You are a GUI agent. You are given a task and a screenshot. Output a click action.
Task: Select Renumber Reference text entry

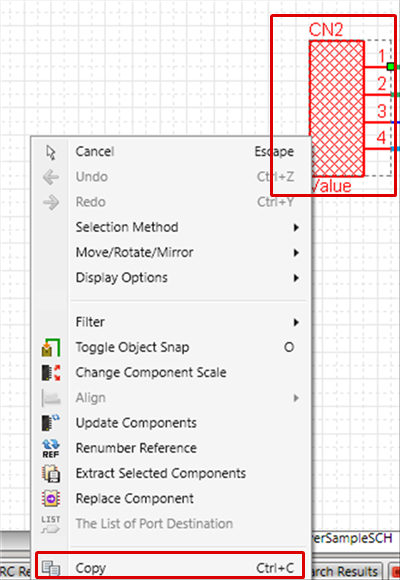coord(136,448)
